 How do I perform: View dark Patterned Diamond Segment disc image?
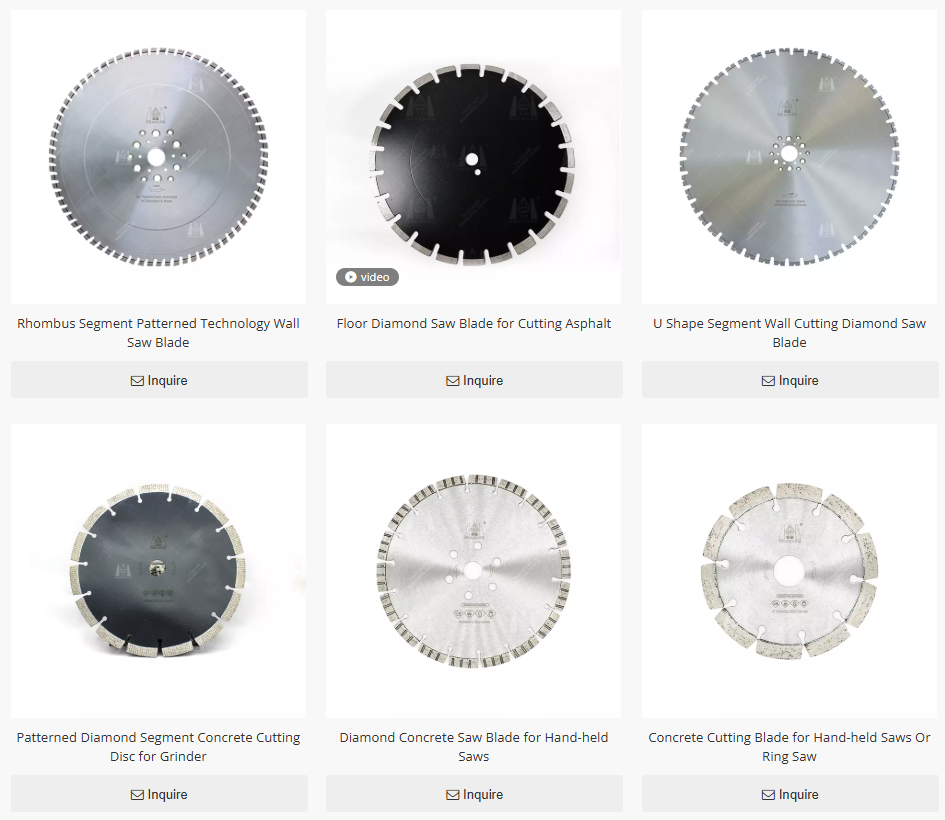[x=159, y=571]
